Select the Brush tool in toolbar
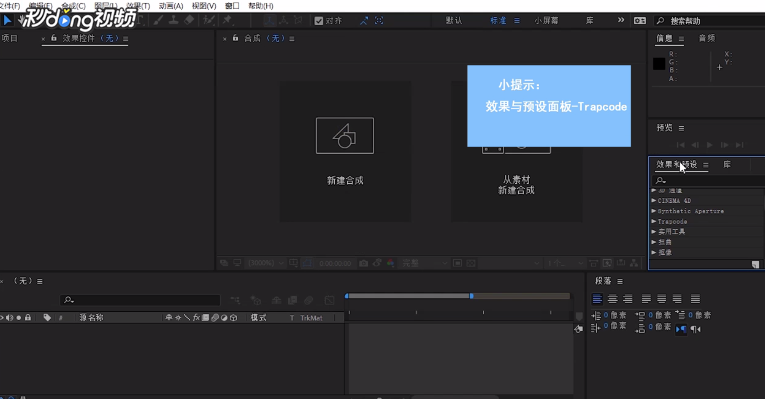This screenshot has width=765, height=399. (158, 20)
